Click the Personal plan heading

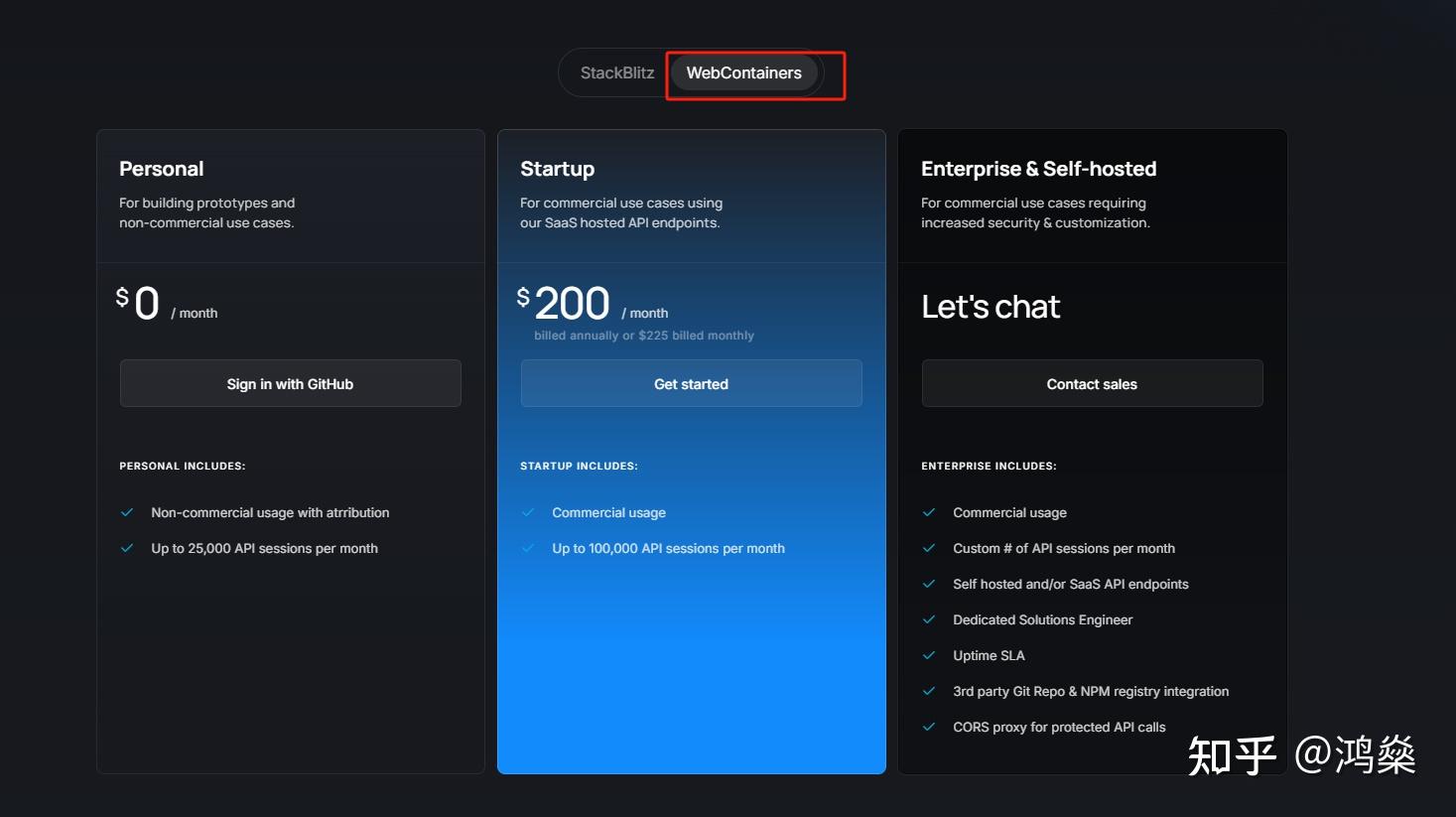click(162, 169)
